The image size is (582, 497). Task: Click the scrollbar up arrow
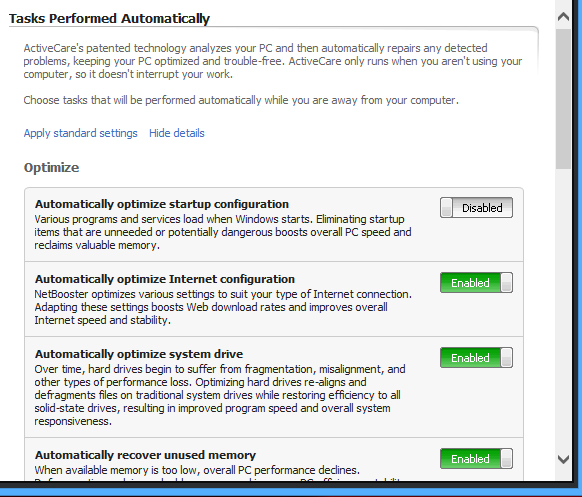point(563,17)
